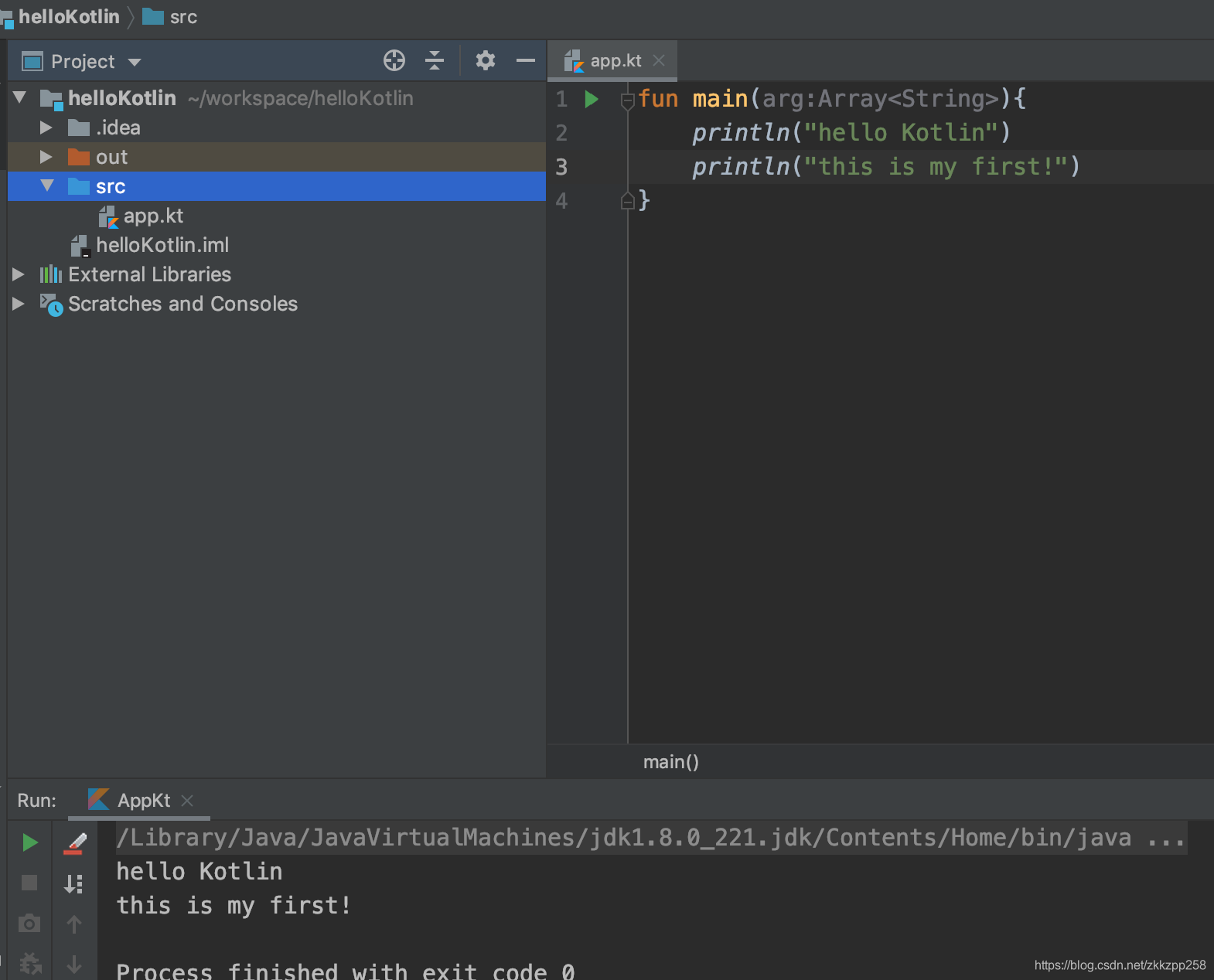Expand External Libraries node
Screen dimensions: 1214x980
point(19,274)
